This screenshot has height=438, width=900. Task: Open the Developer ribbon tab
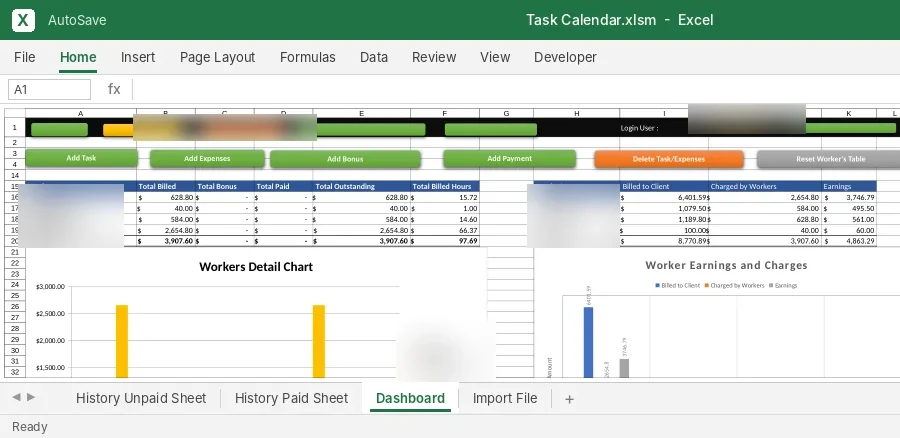[565, 57]
